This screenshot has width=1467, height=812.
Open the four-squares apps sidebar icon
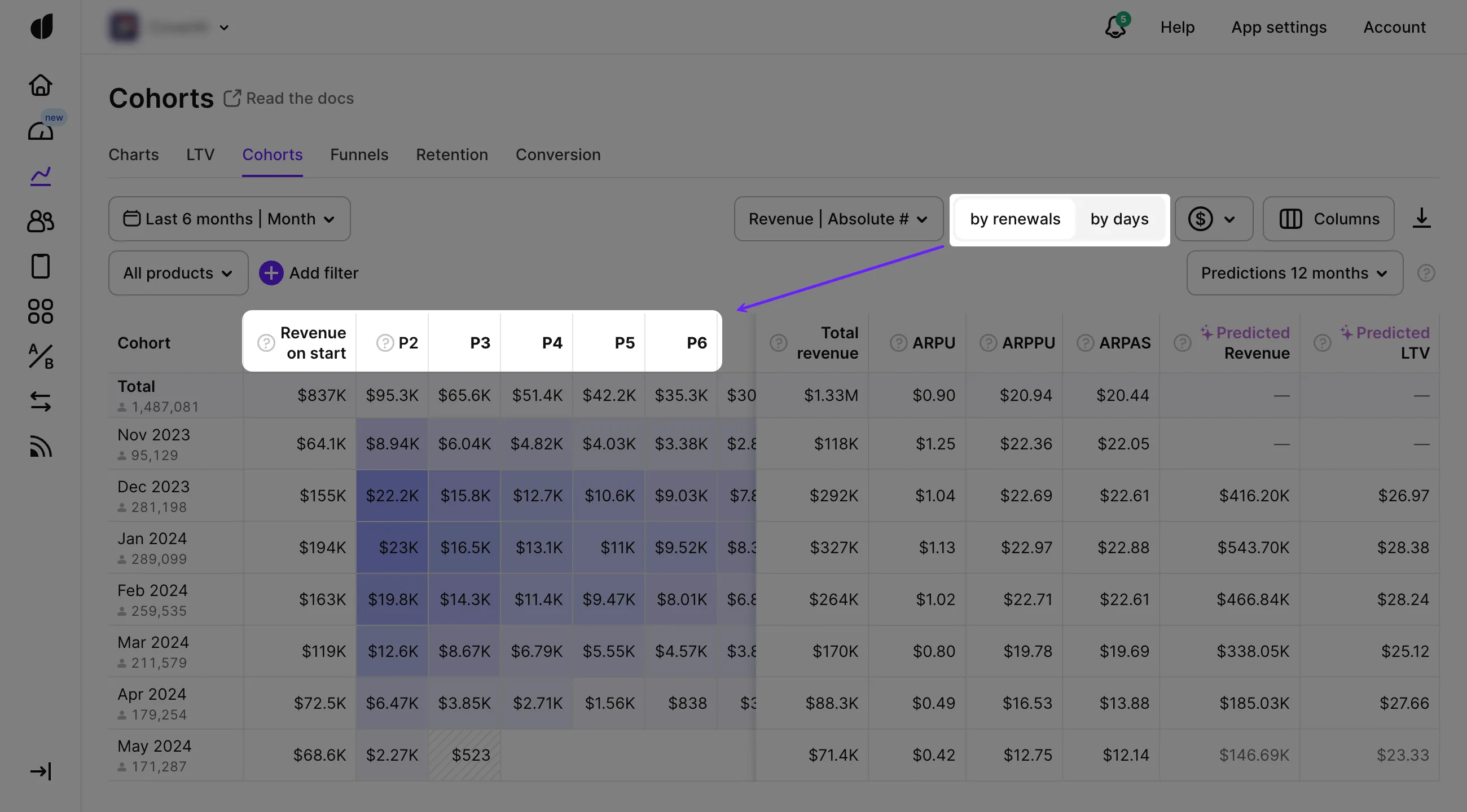[x=41, y=311]
